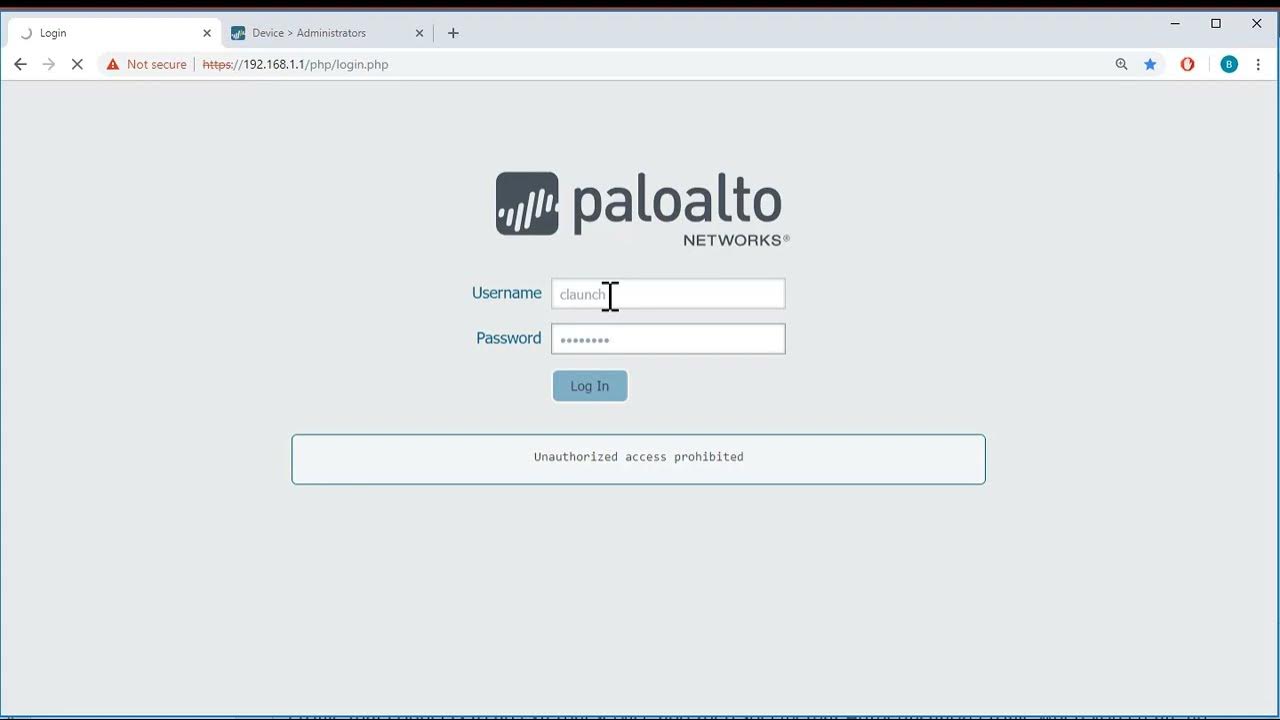Click the browser forward arrow
This screenshot has width=1280, height=720.
click(48, 64)
